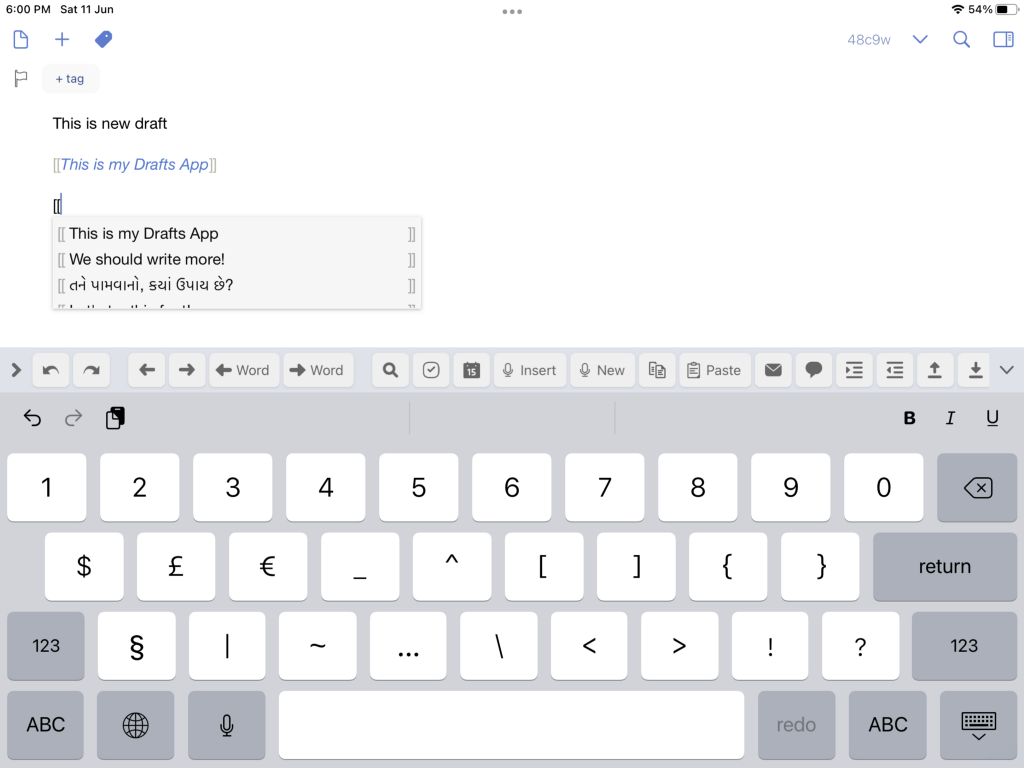Move cursor right one character

click(187, 370)
